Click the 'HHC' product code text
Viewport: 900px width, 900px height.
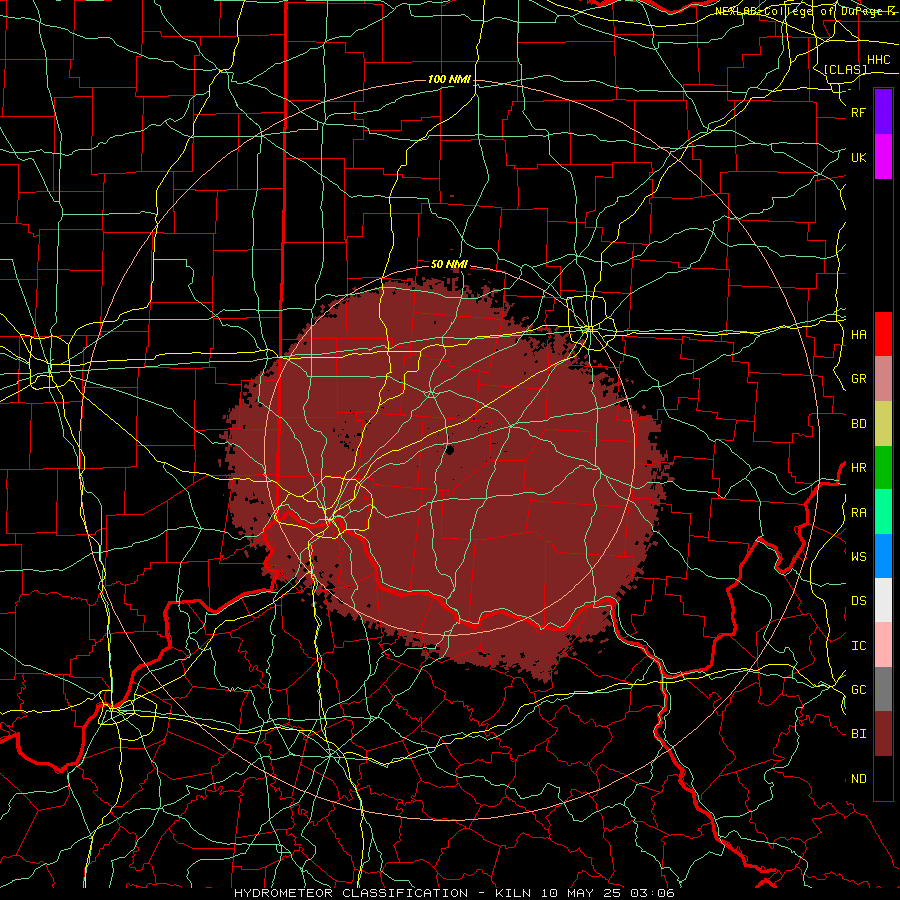(879, 60)
